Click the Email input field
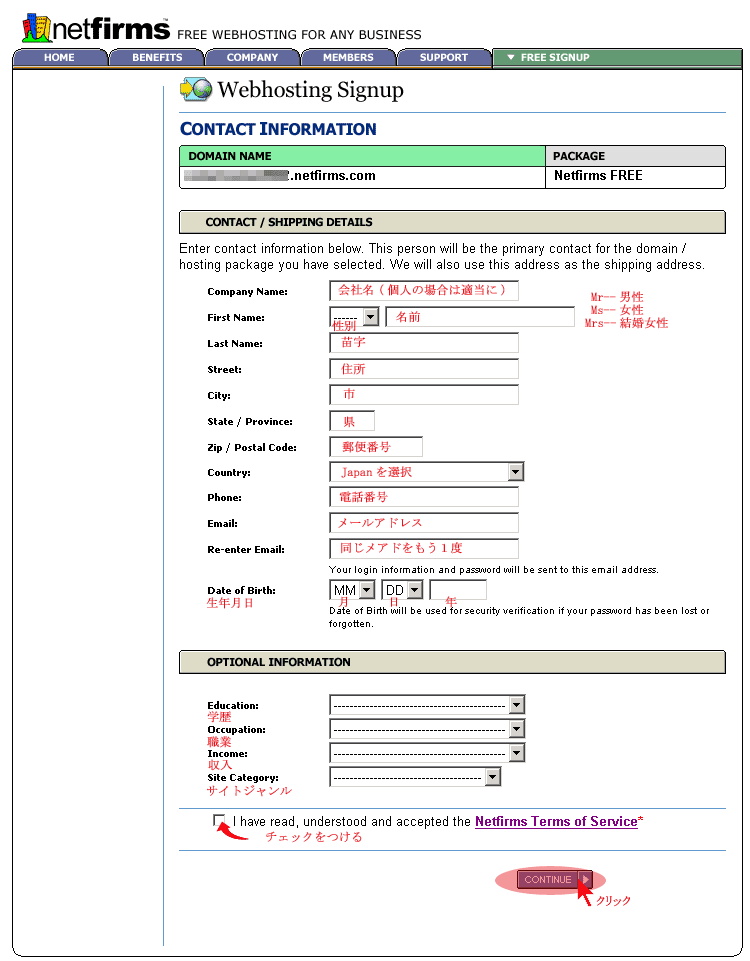Image resolution: width=750 pixels, height=961 pixels. coord(424,523)
